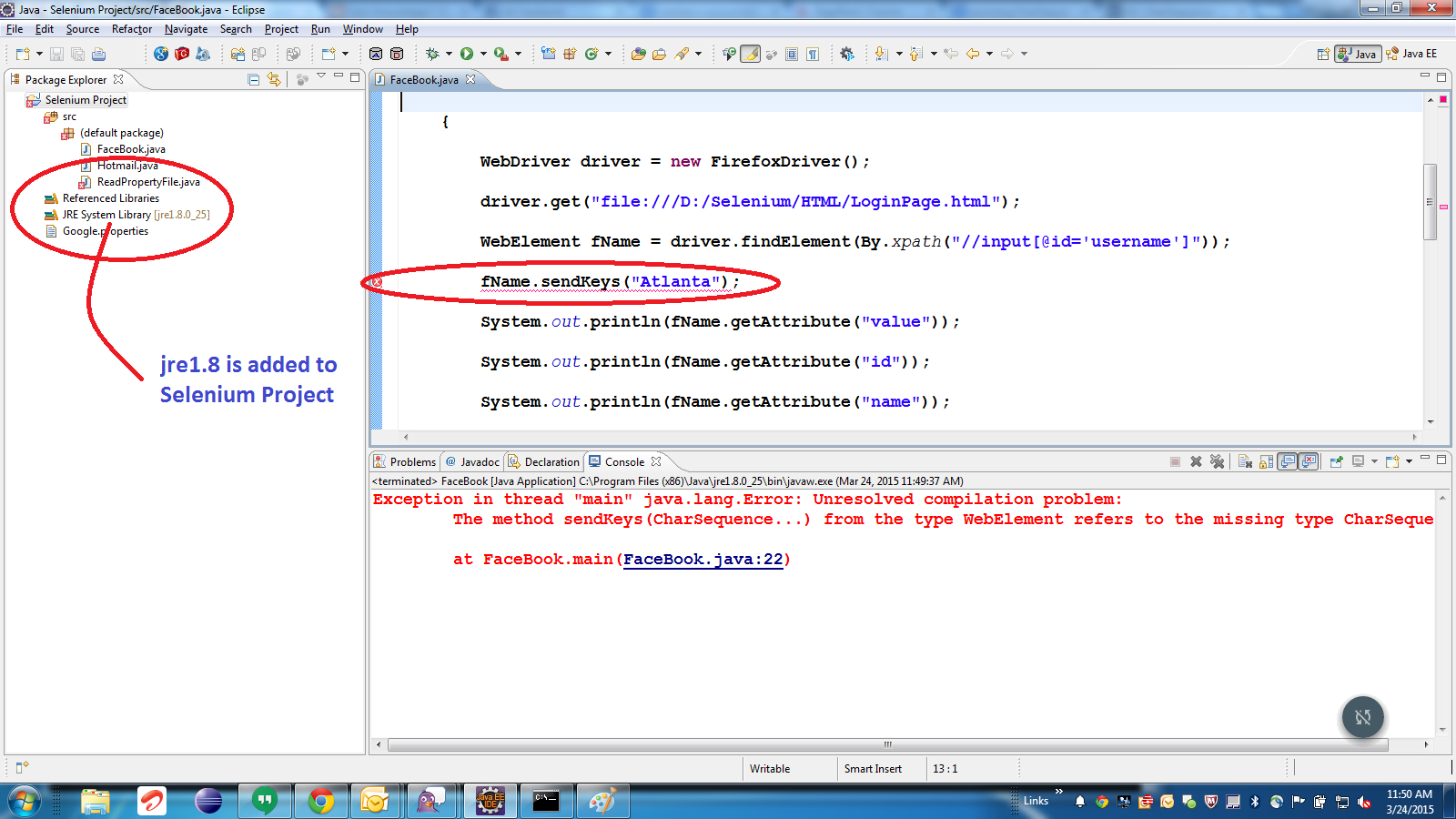Click the Print toolbar icon
The image size is (1456, 819).
pyautogui.click(x=98, y=54)
